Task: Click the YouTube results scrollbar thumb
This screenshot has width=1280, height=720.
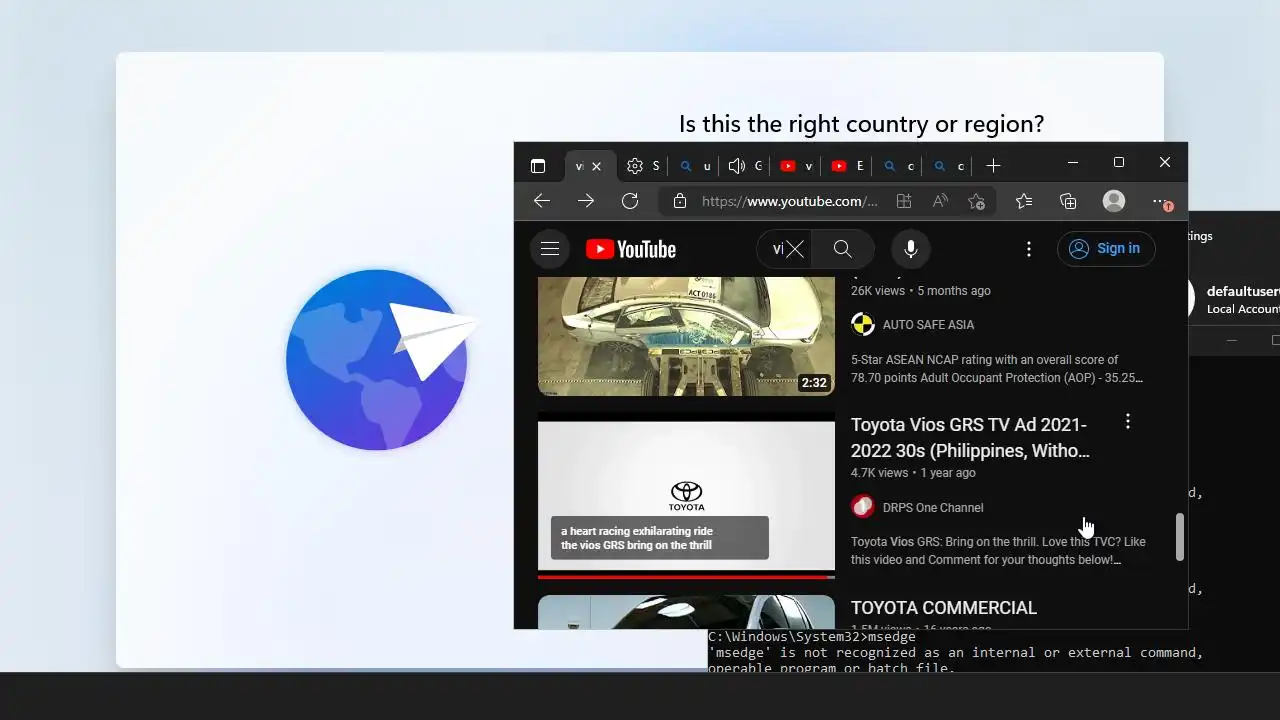Action: tap(1180, 537)
